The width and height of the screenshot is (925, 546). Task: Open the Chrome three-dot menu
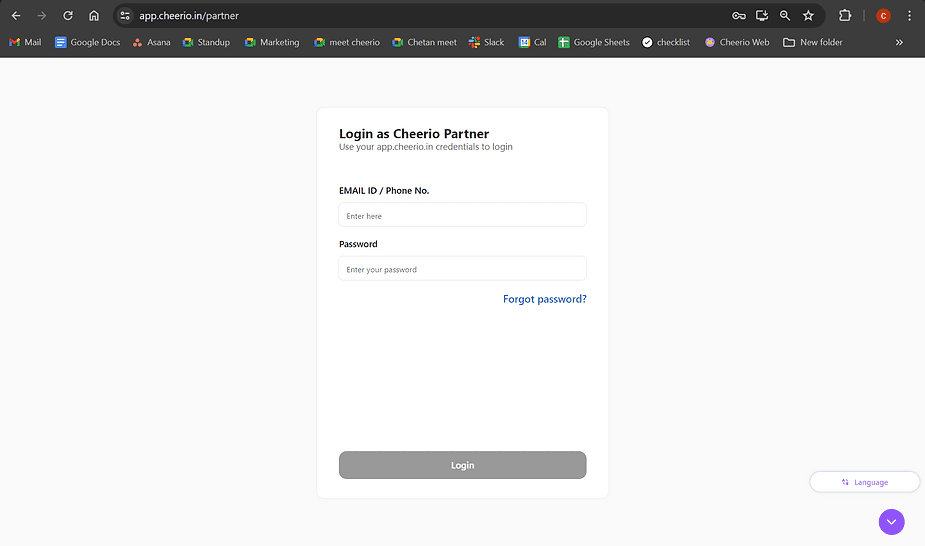click(x=909, y=16)
